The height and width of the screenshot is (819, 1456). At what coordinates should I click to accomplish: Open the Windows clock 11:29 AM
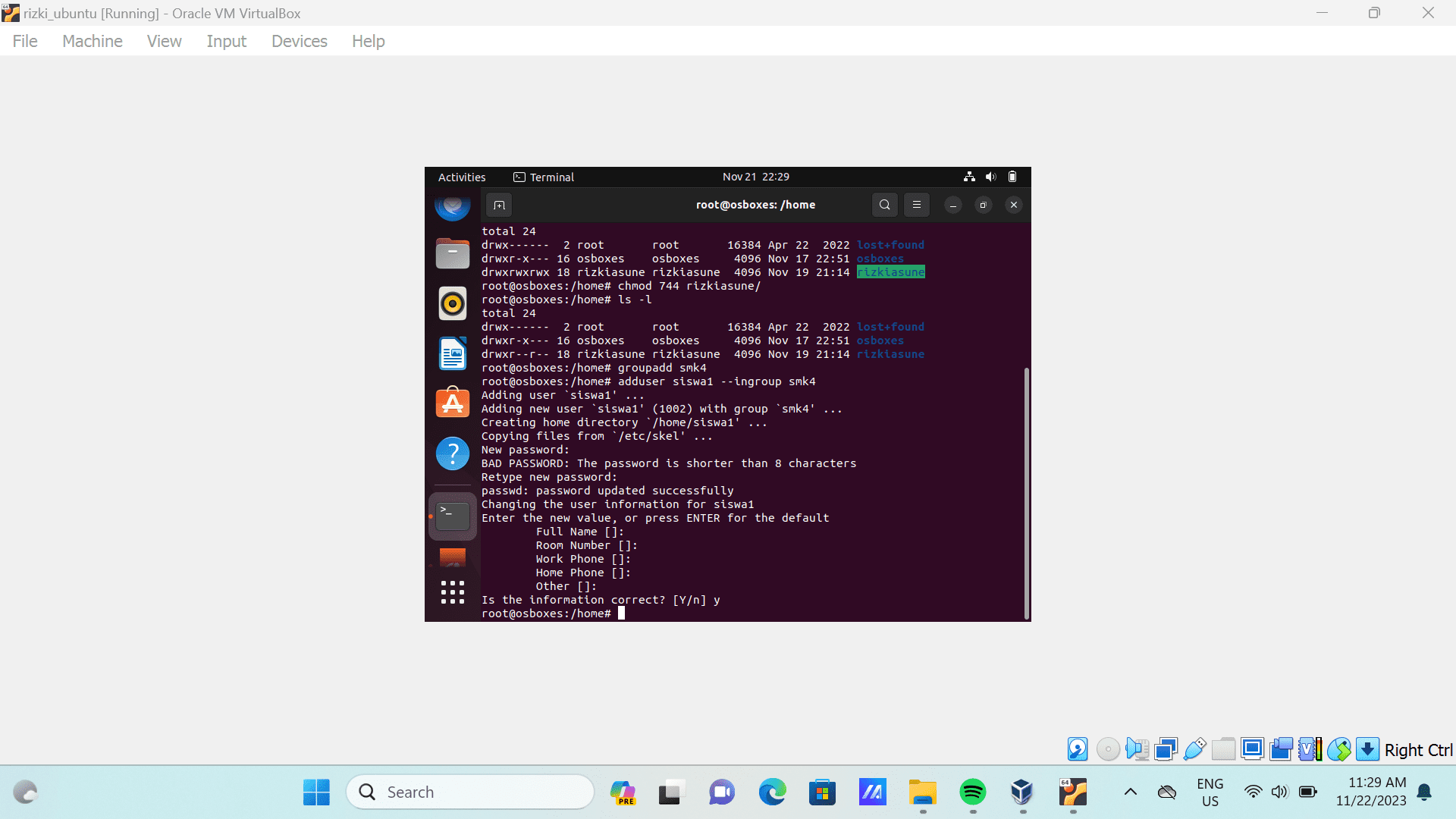tap(1371, 792)
